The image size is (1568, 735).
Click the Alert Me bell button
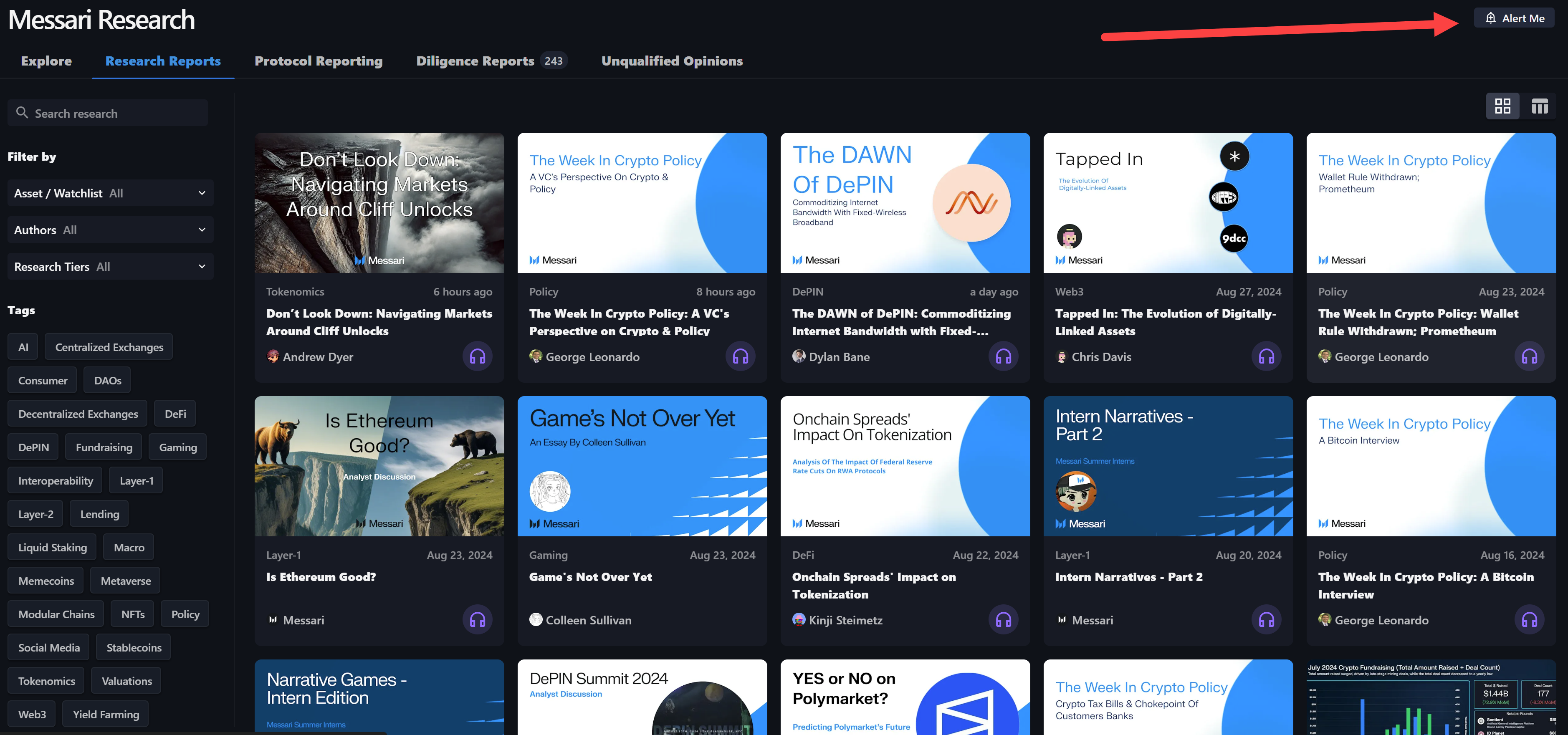click(x=1514, y=18)
